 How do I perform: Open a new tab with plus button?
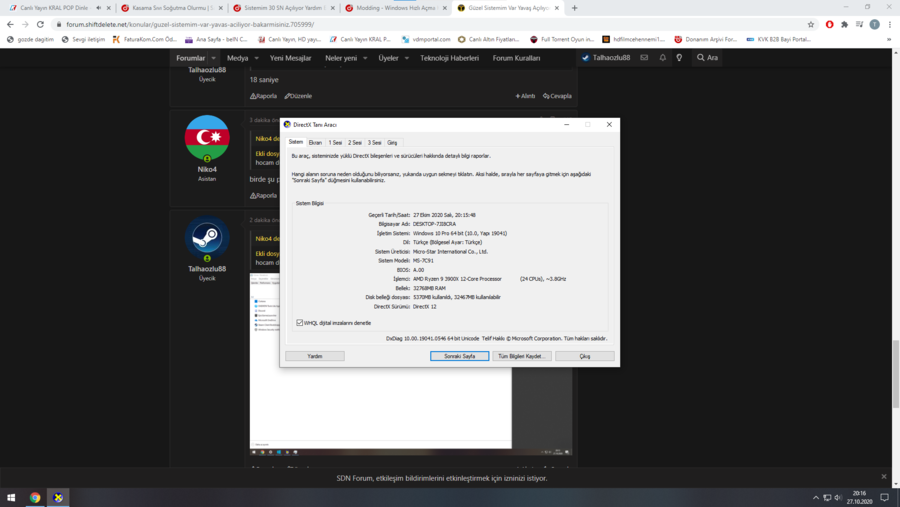click(x=575, y=8)
